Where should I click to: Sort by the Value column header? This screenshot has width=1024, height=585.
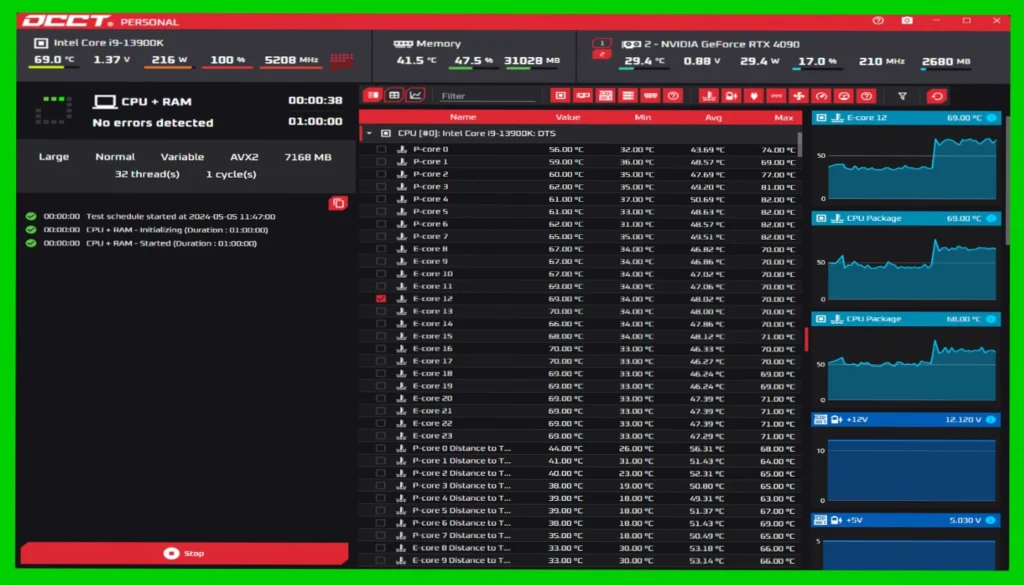coord(568,118)
